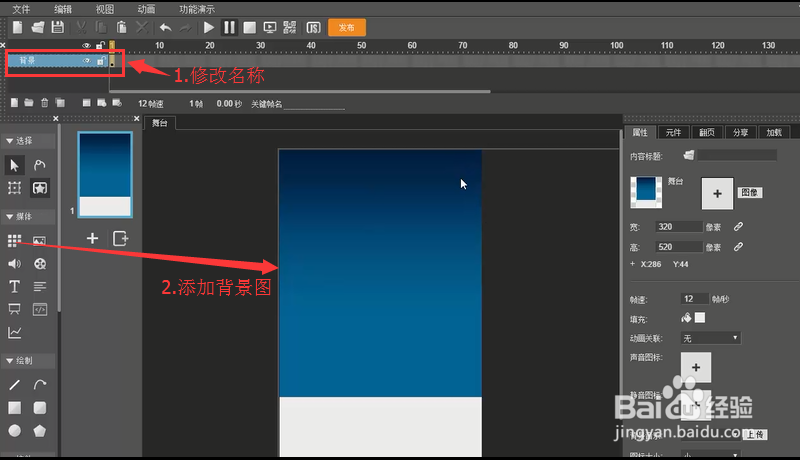Collapse the 选择 tool section

pos(10,141)
